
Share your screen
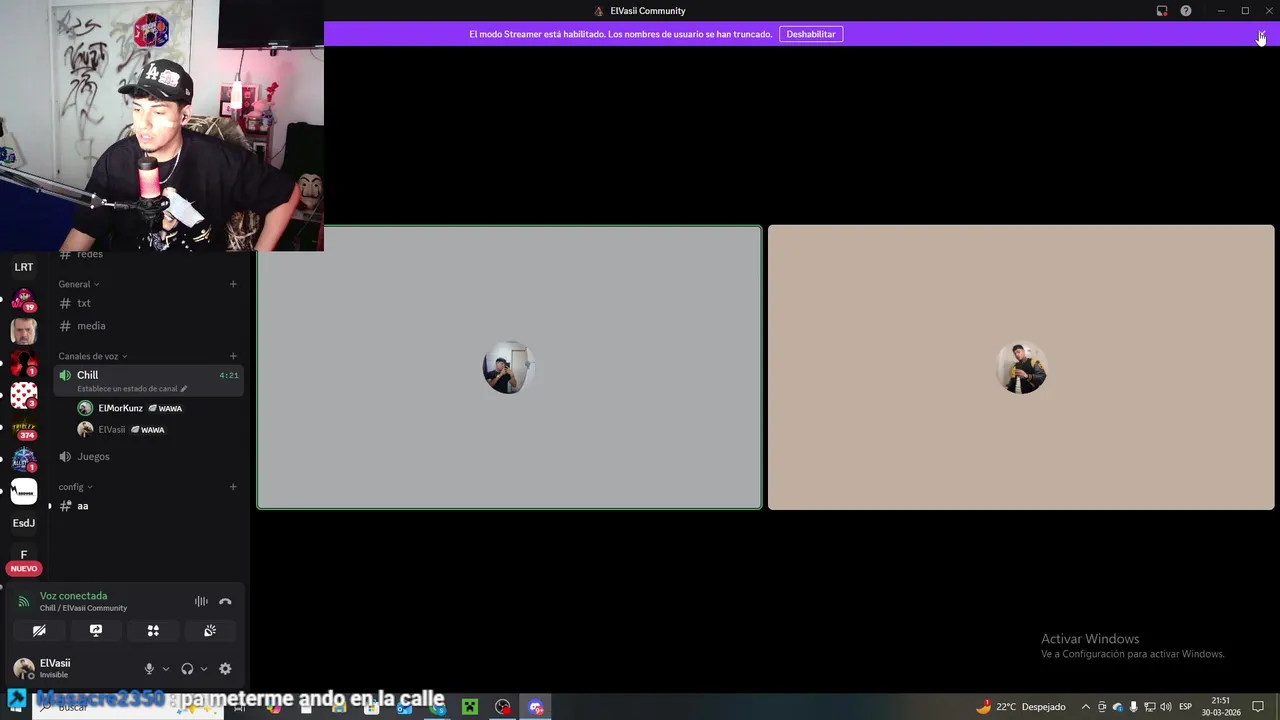coord(96,631)
